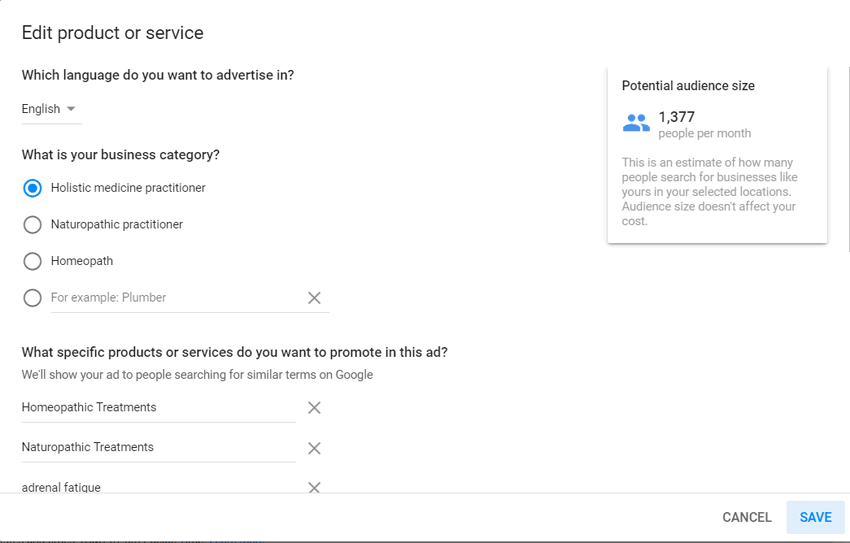Cancel editing product or service
850x543 pixels.
click(x=746, y=517)
